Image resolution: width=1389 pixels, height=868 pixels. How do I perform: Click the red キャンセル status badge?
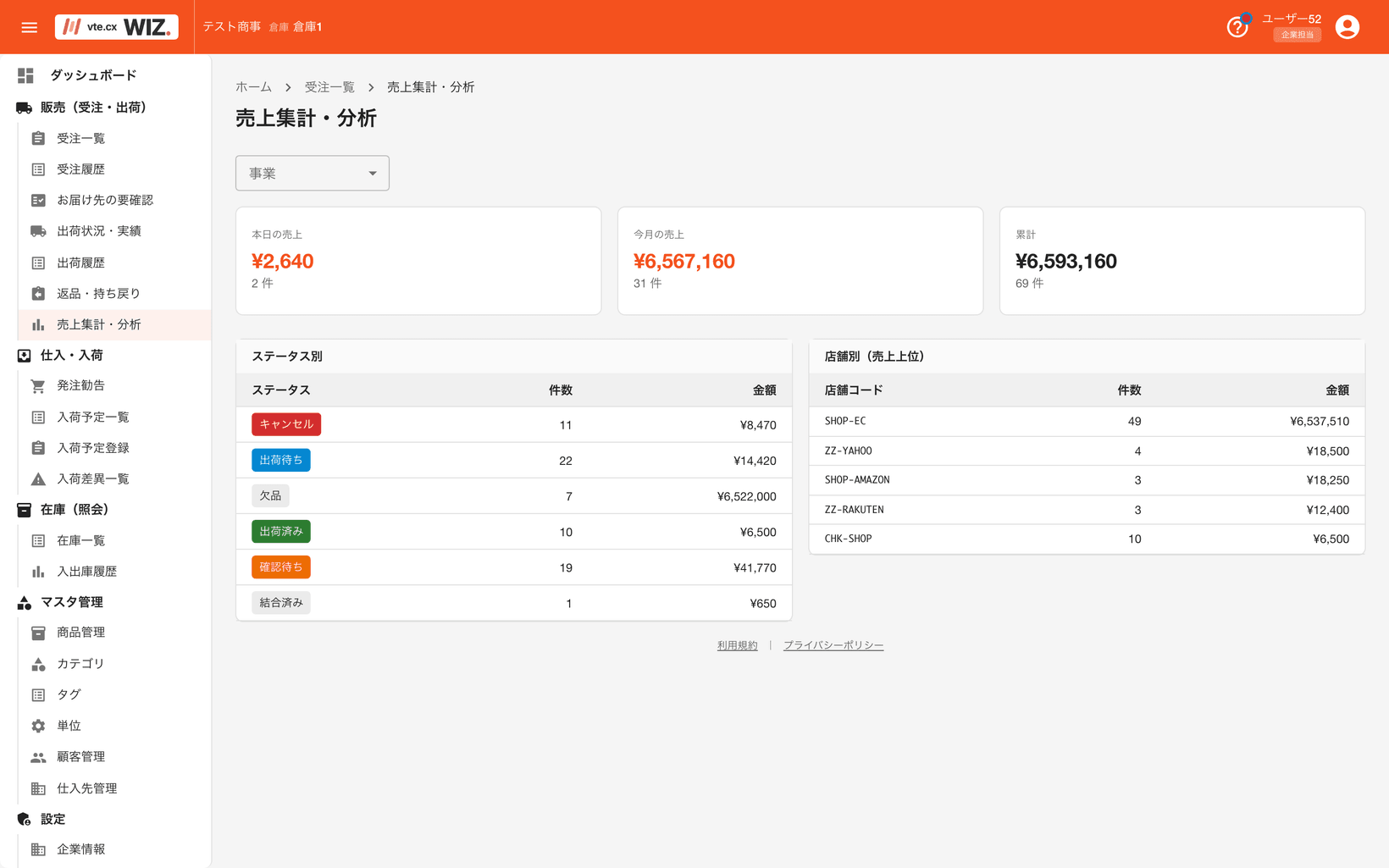(x=286, y=424)
